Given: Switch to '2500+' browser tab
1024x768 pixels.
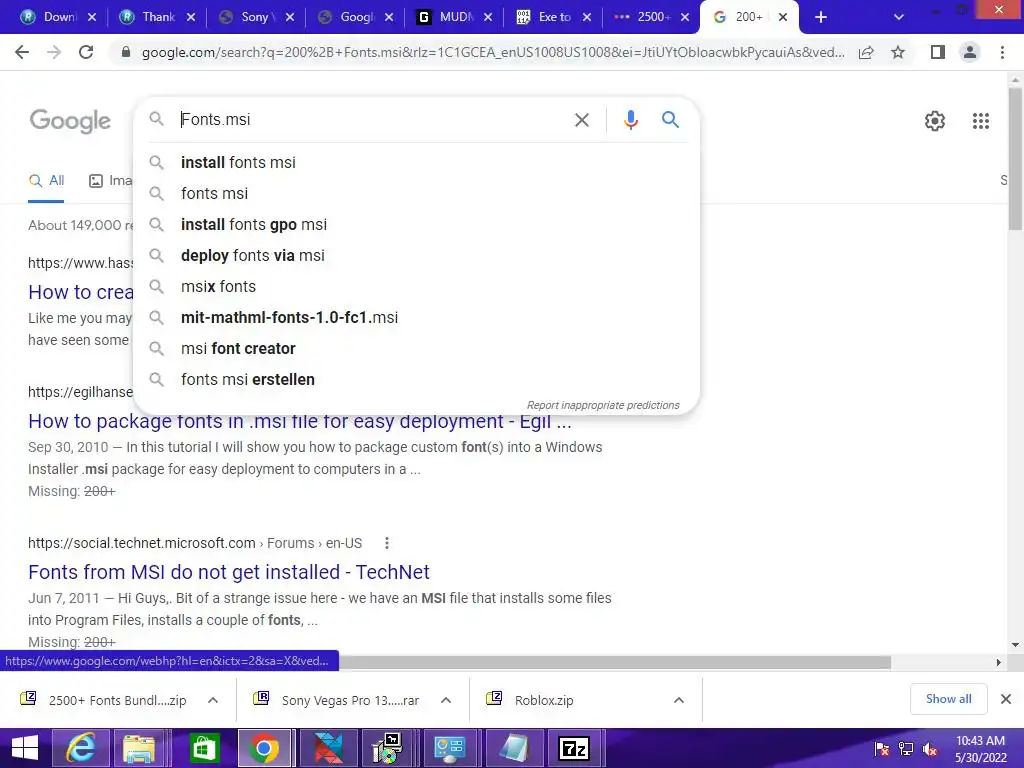Looking at the screenshot, I should coord(651,17).
